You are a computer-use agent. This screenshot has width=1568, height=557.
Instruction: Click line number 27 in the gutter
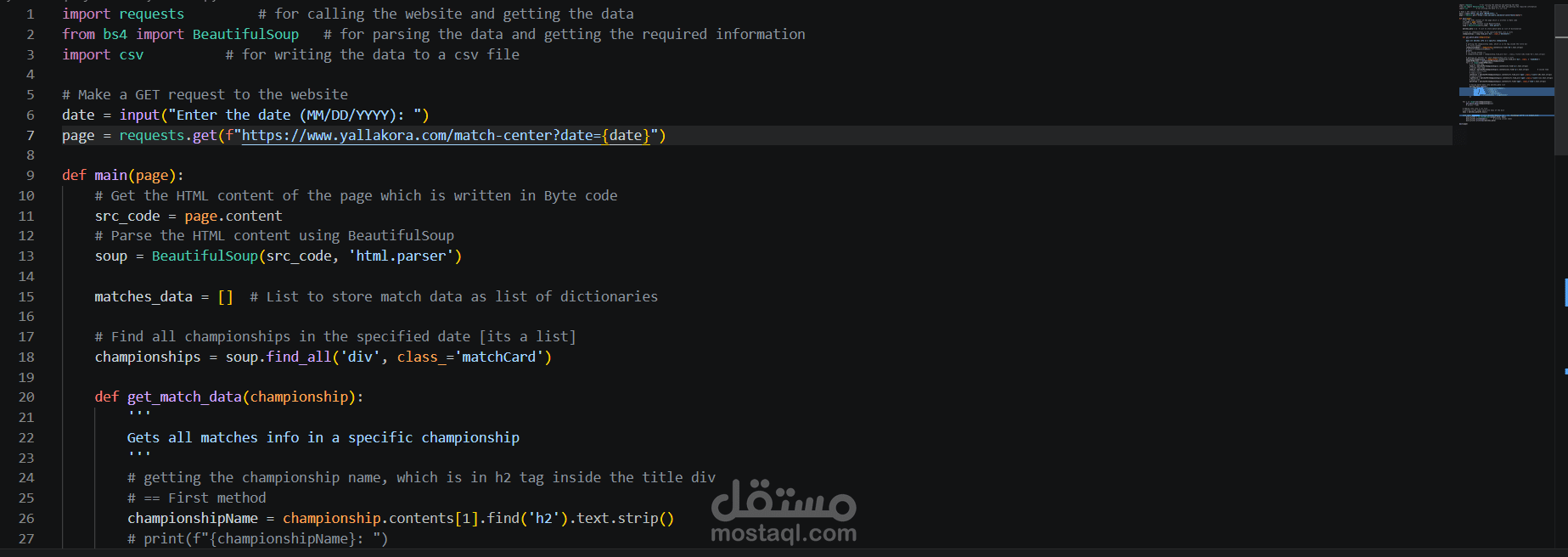26,539
